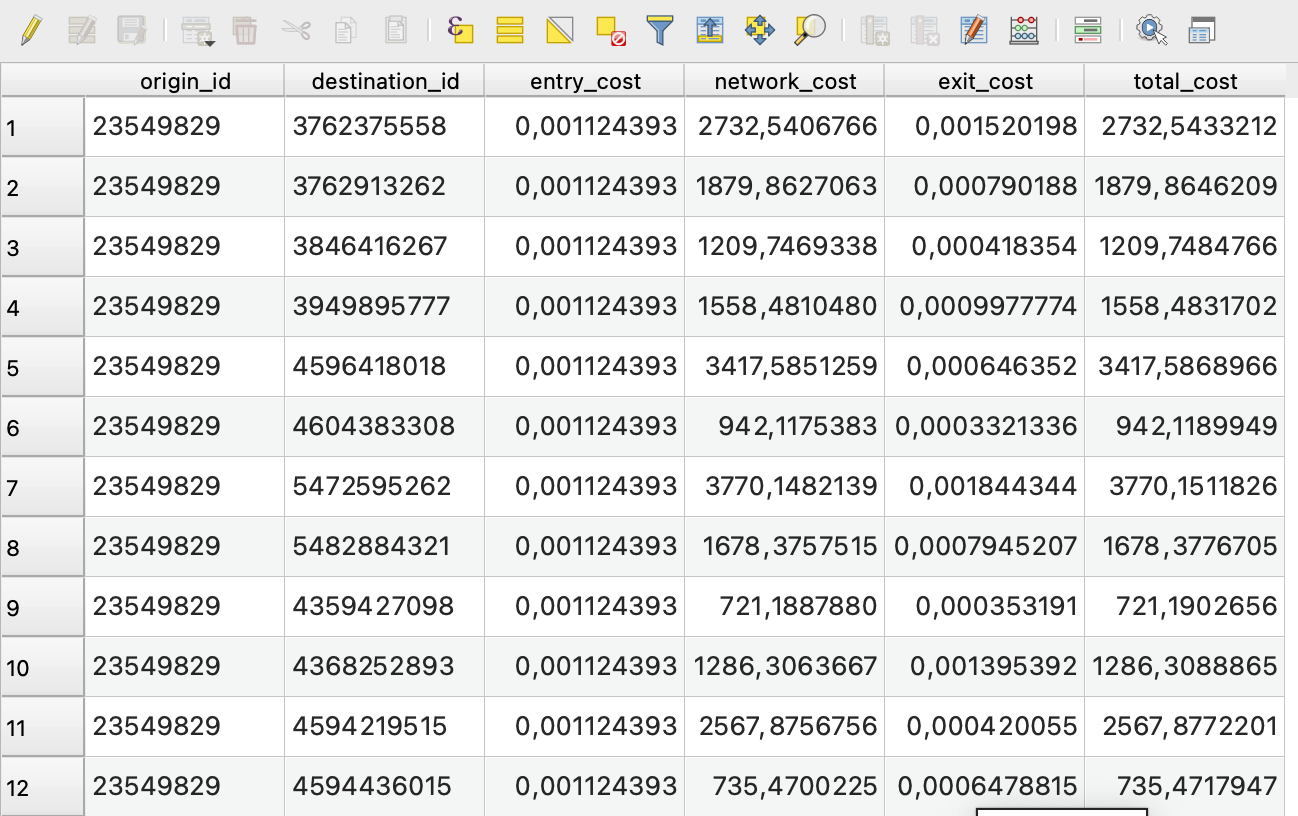Viewport: 1298px width, 816px height.
Task: Invert the feature selection
Action: 560,31
